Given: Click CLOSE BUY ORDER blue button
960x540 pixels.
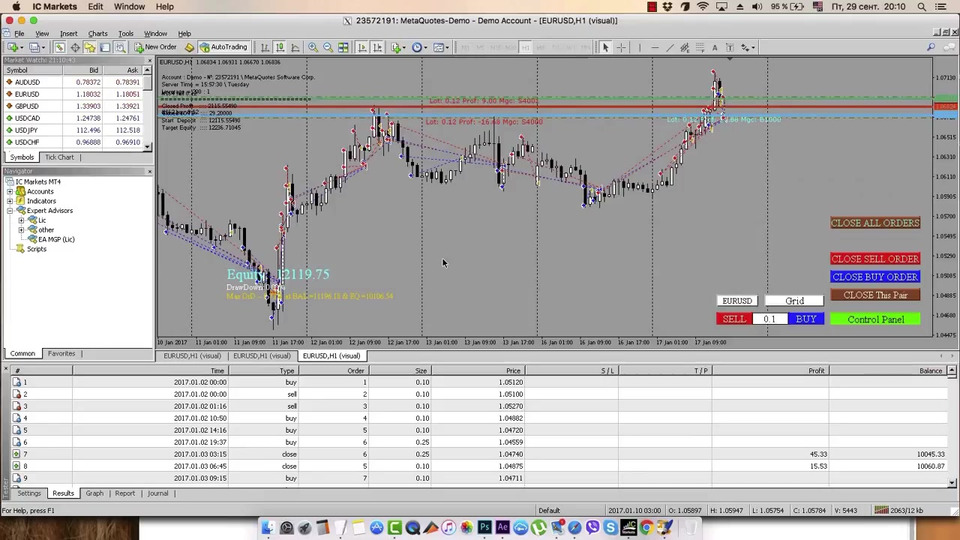Looking at the screenshot, I should pos(875,277).
